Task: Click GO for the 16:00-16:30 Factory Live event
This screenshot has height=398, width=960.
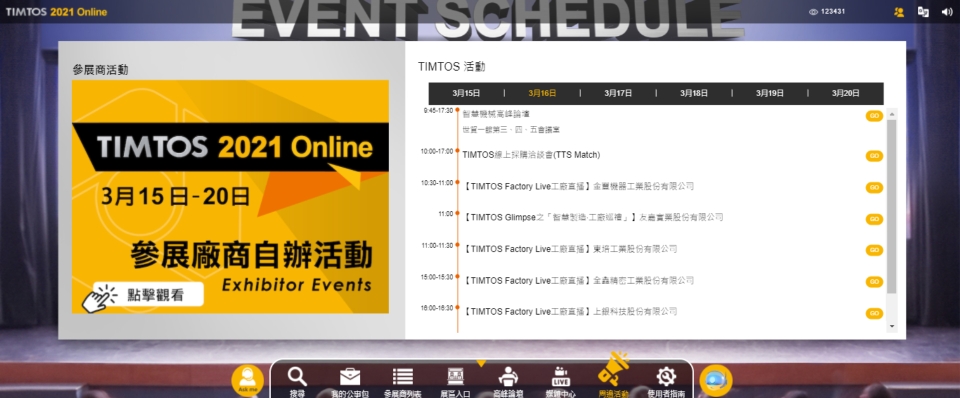Action: 874,313
